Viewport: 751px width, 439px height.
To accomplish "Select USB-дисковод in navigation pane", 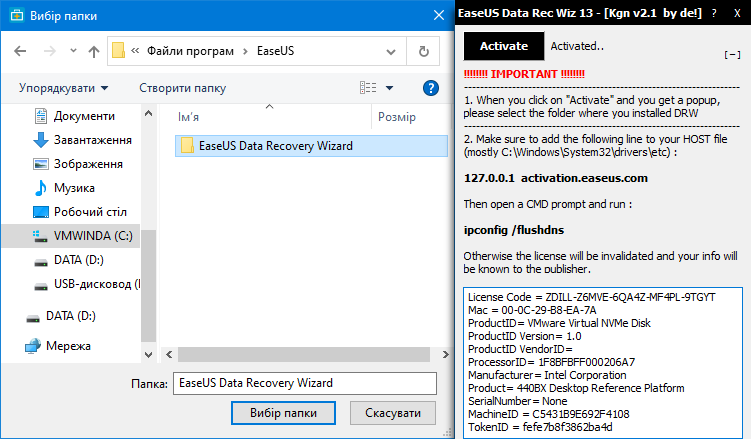I will (97, 284).
